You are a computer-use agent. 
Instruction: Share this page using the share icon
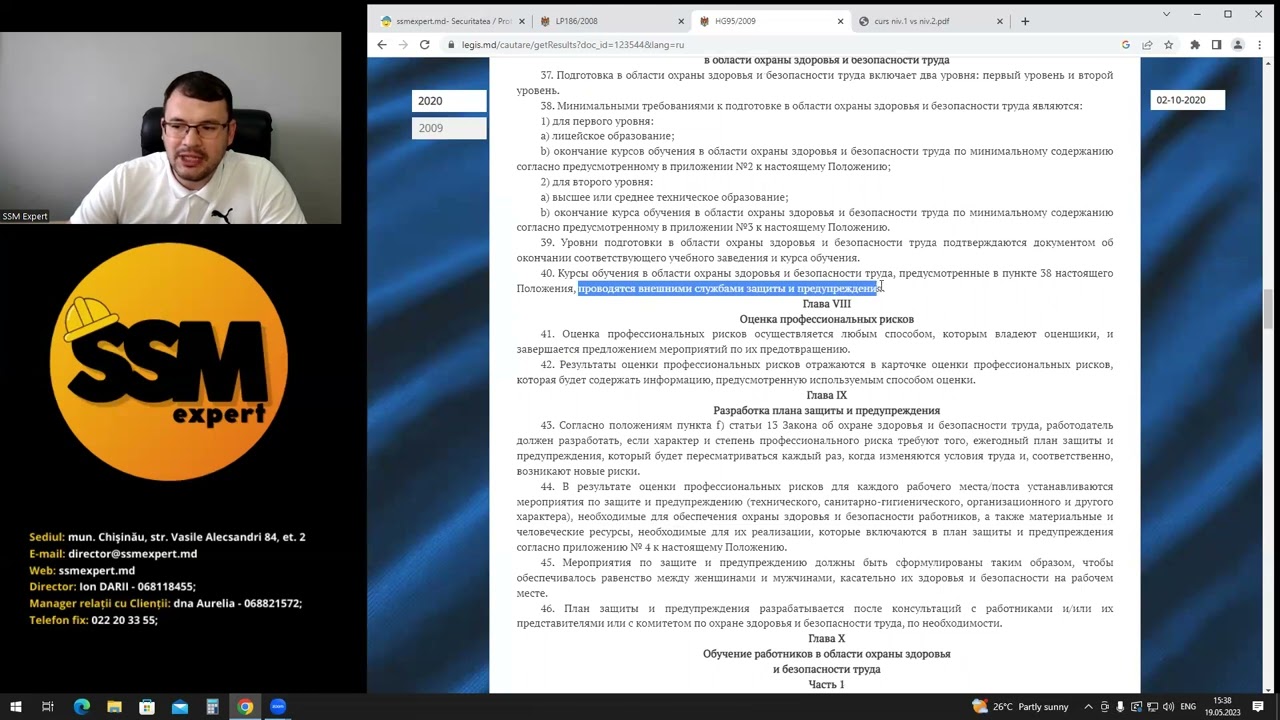[x=1147, y=45]
